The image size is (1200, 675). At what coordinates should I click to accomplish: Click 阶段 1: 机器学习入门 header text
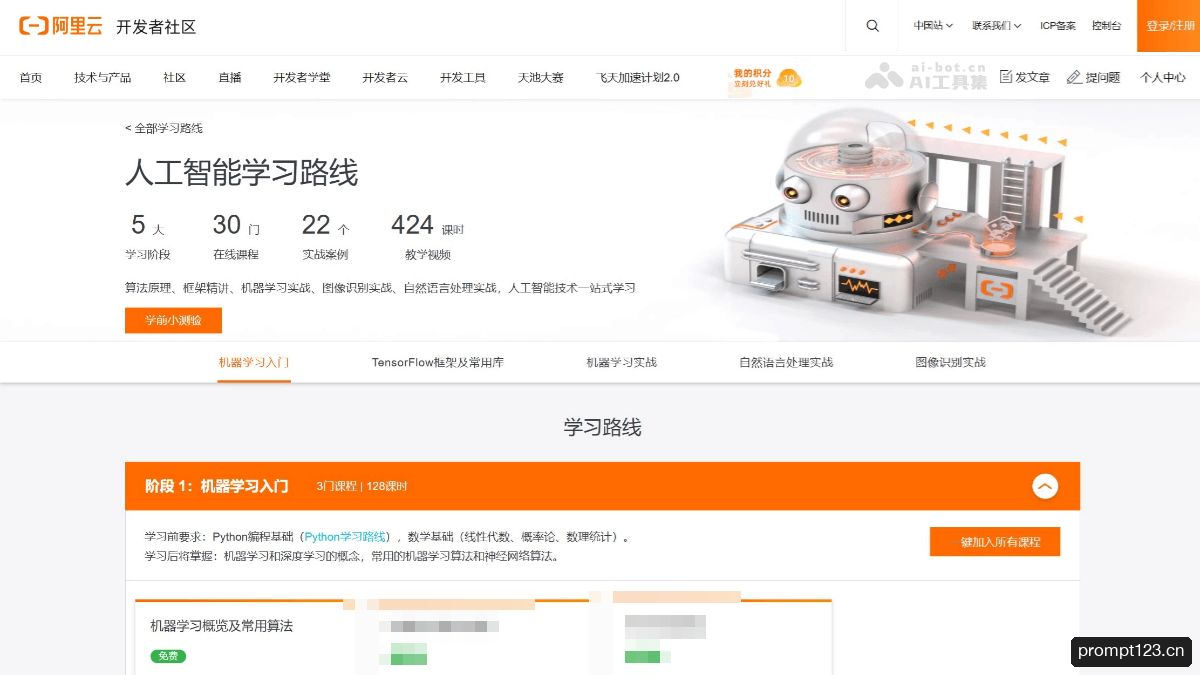point(217,486)
